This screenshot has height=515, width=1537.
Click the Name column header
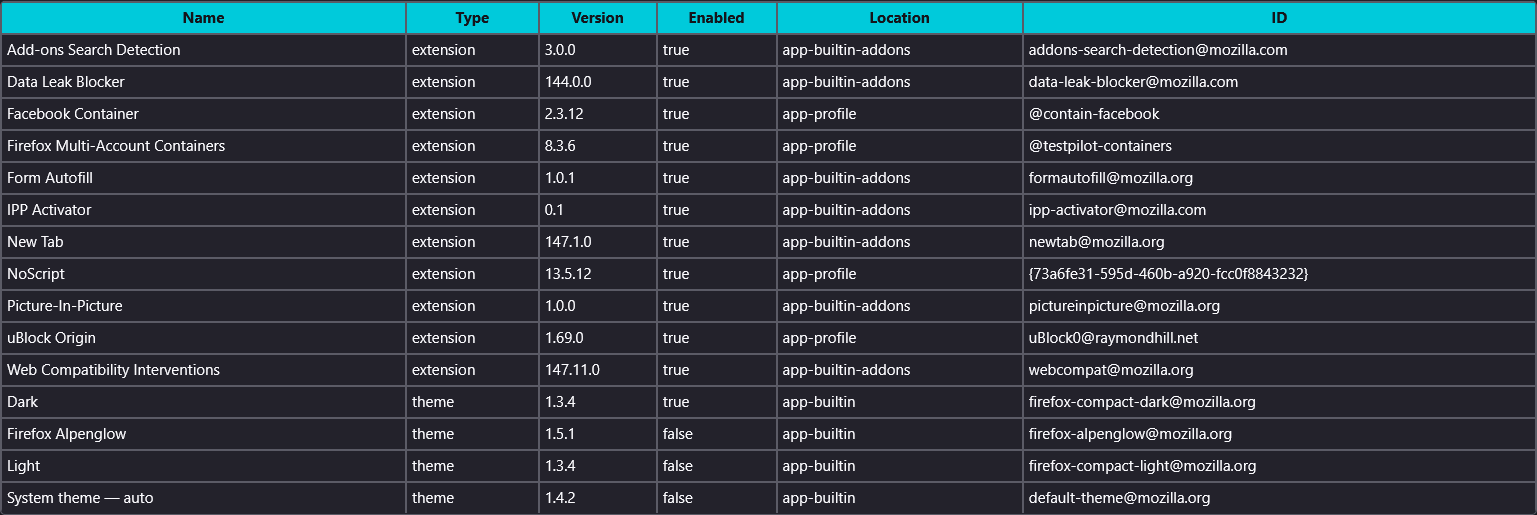204,18
